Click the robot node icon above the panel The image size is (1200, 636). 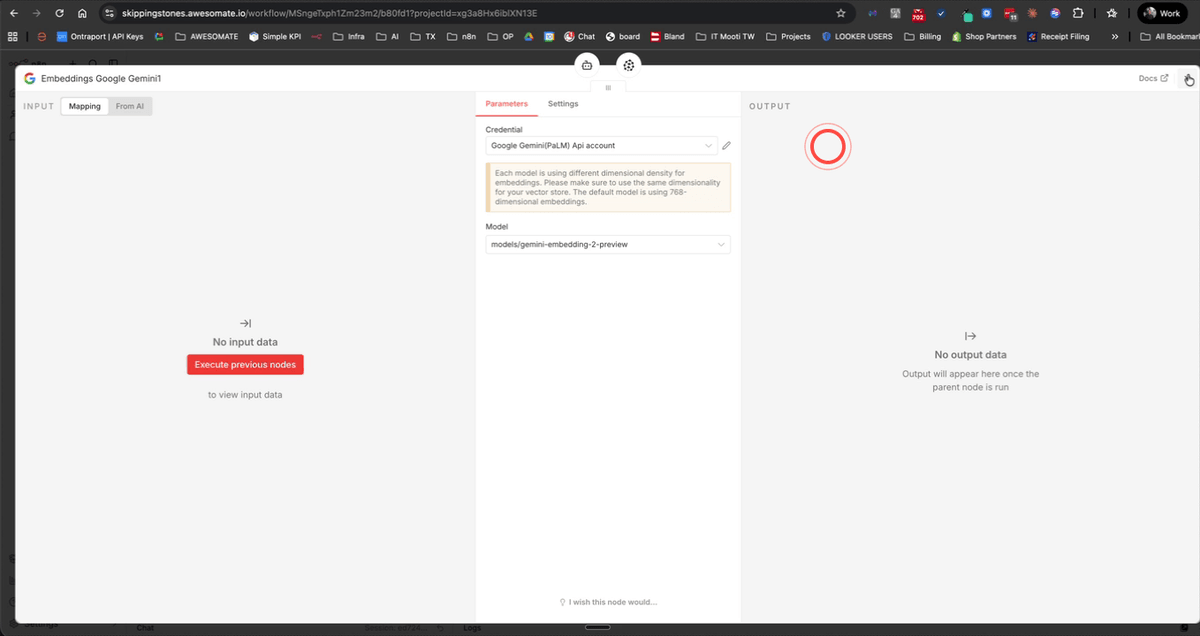587,65
